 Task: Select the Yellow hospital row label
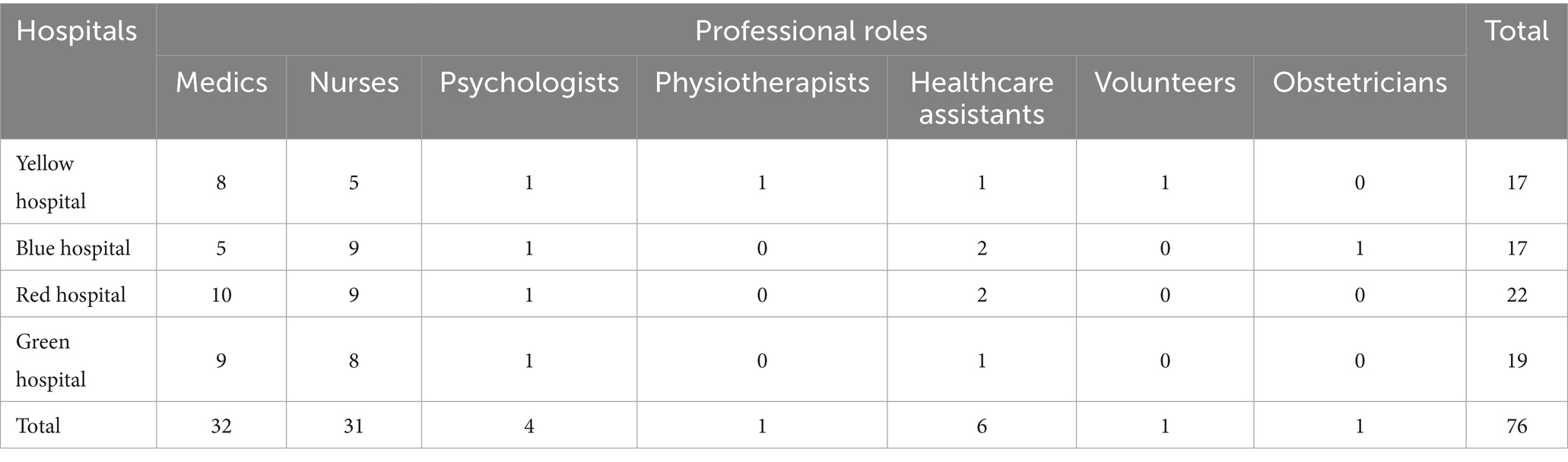click(x=51, y=182)
